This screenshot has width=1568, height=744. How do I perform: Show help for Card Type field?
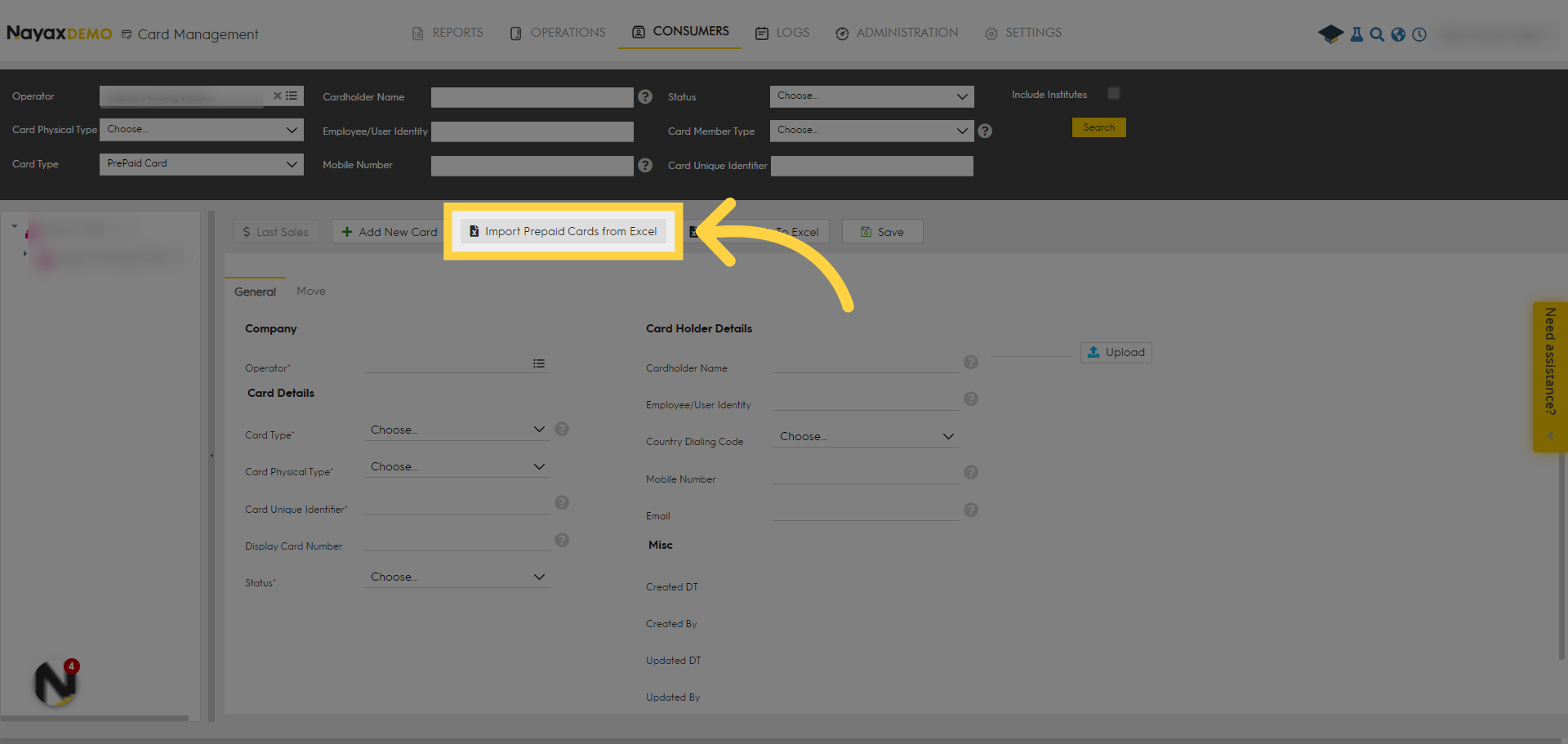[562, 429]
